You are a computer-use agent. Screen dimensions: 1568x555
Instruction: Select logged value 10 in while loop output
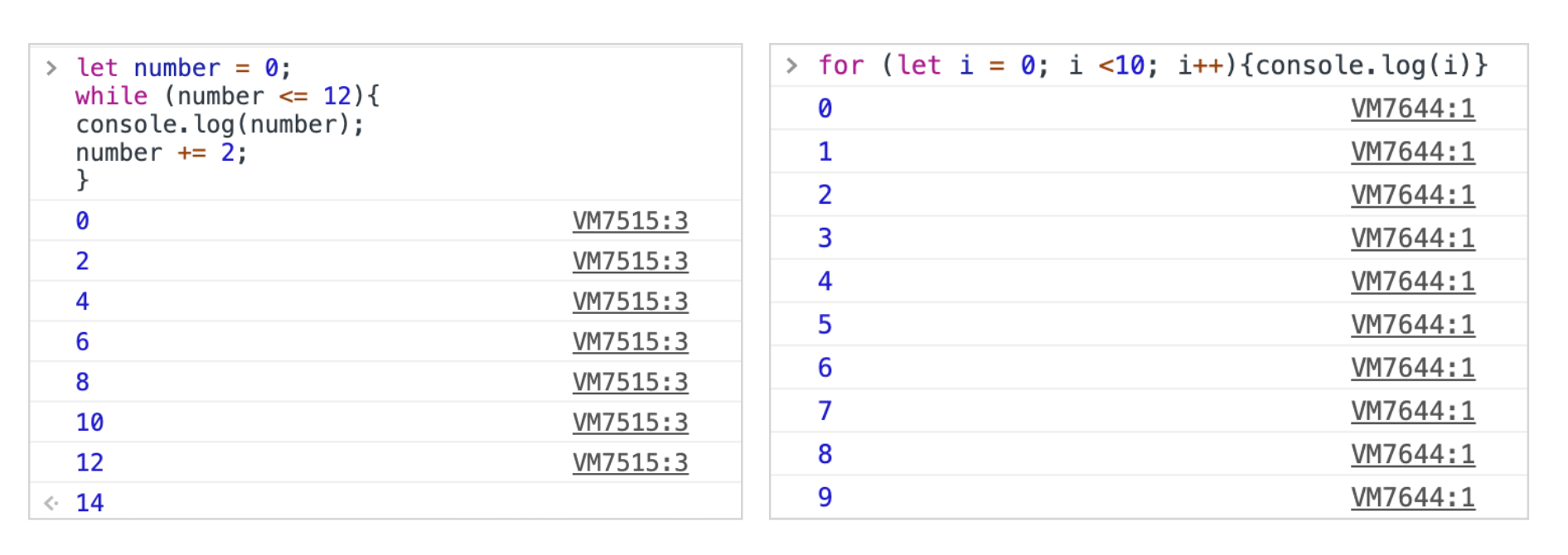[x=90, y=422]
